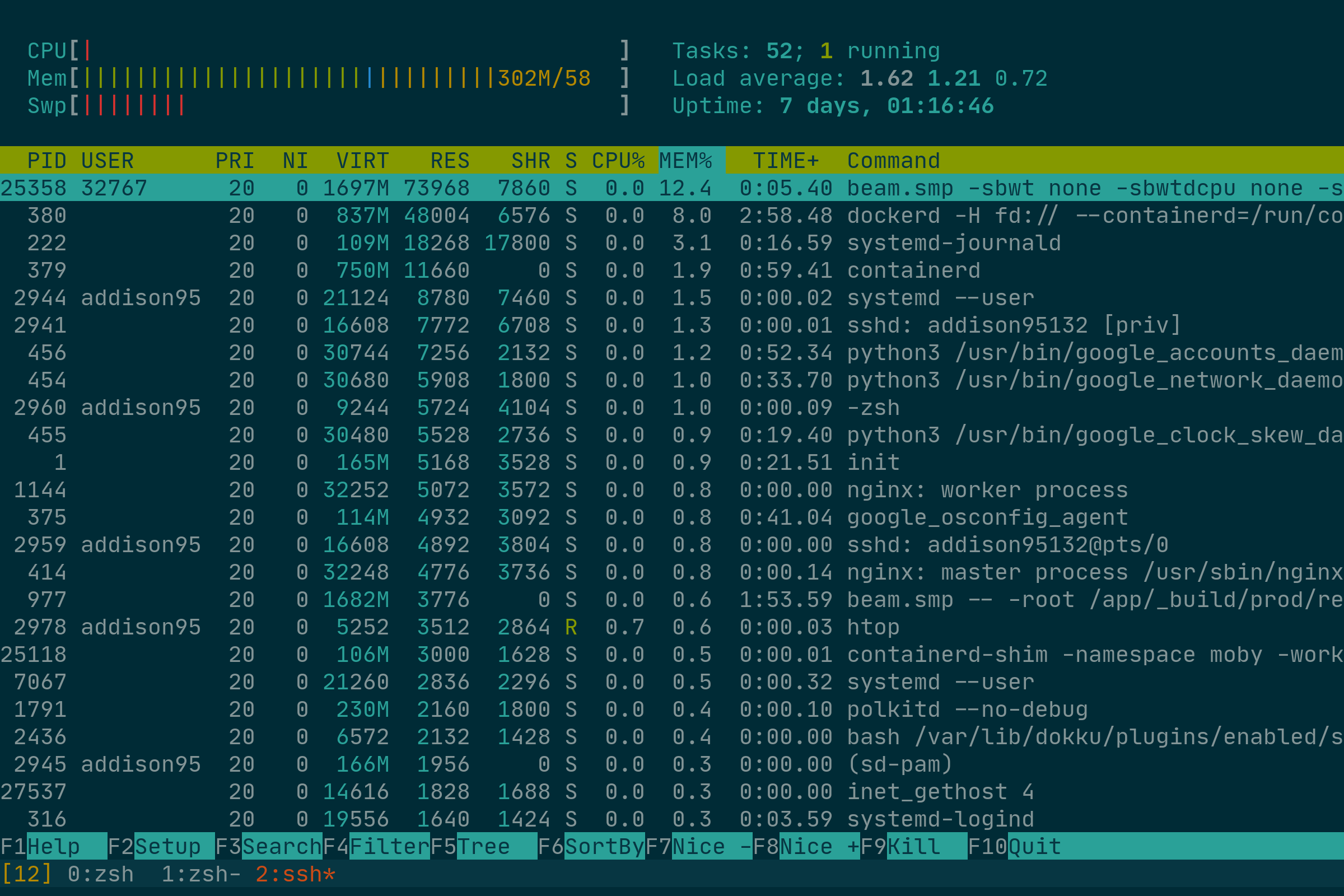Select the systemd-journald process row

(x=672, y=243)
